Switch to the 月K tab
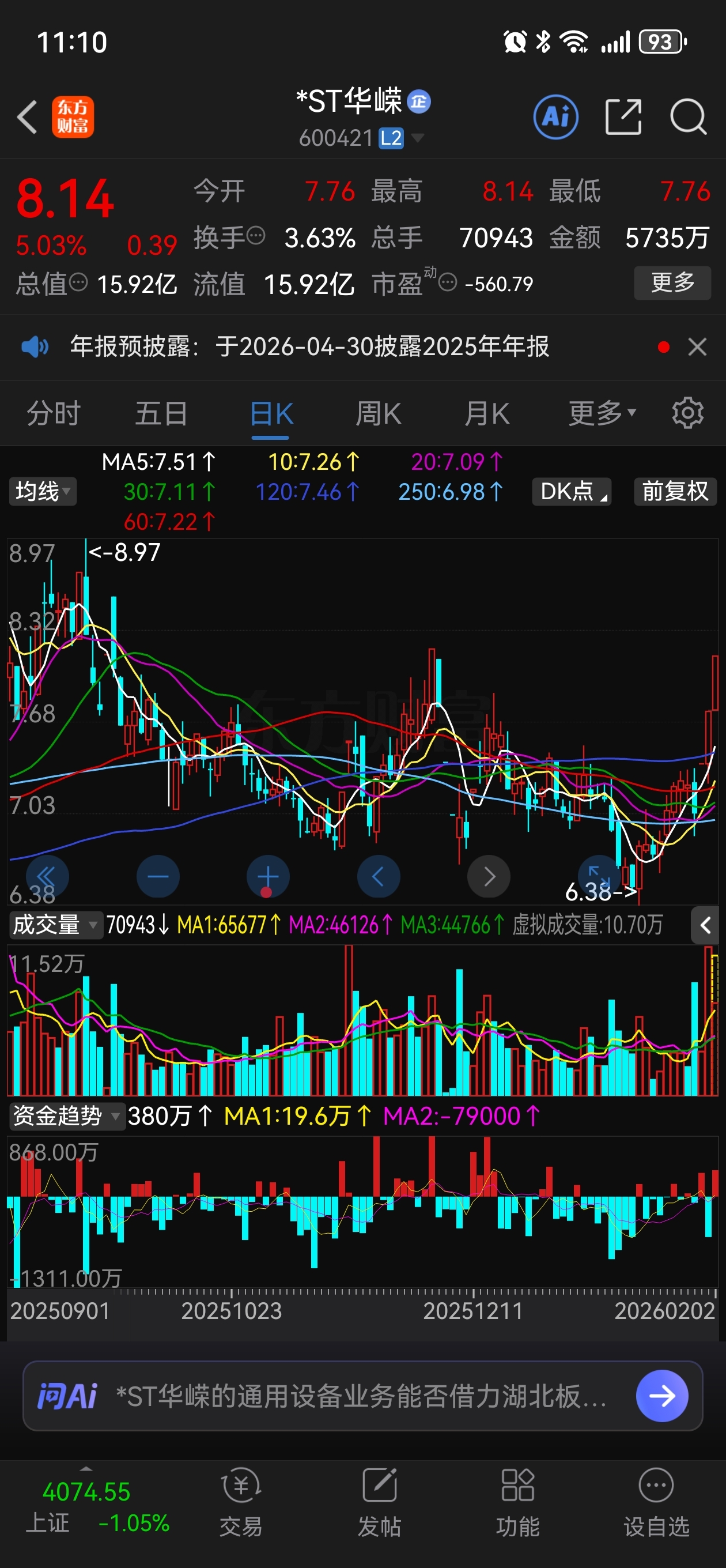The height and width of the screenshot is (1568, 726). (x=486, y=414)
